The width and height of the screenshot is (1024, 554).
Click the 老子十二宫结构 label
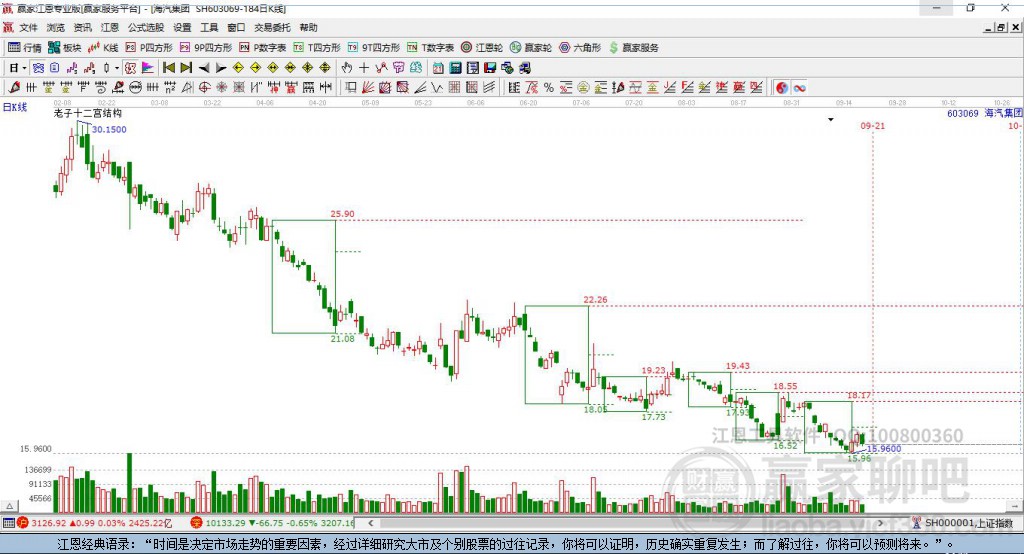(x=88, y=113)
